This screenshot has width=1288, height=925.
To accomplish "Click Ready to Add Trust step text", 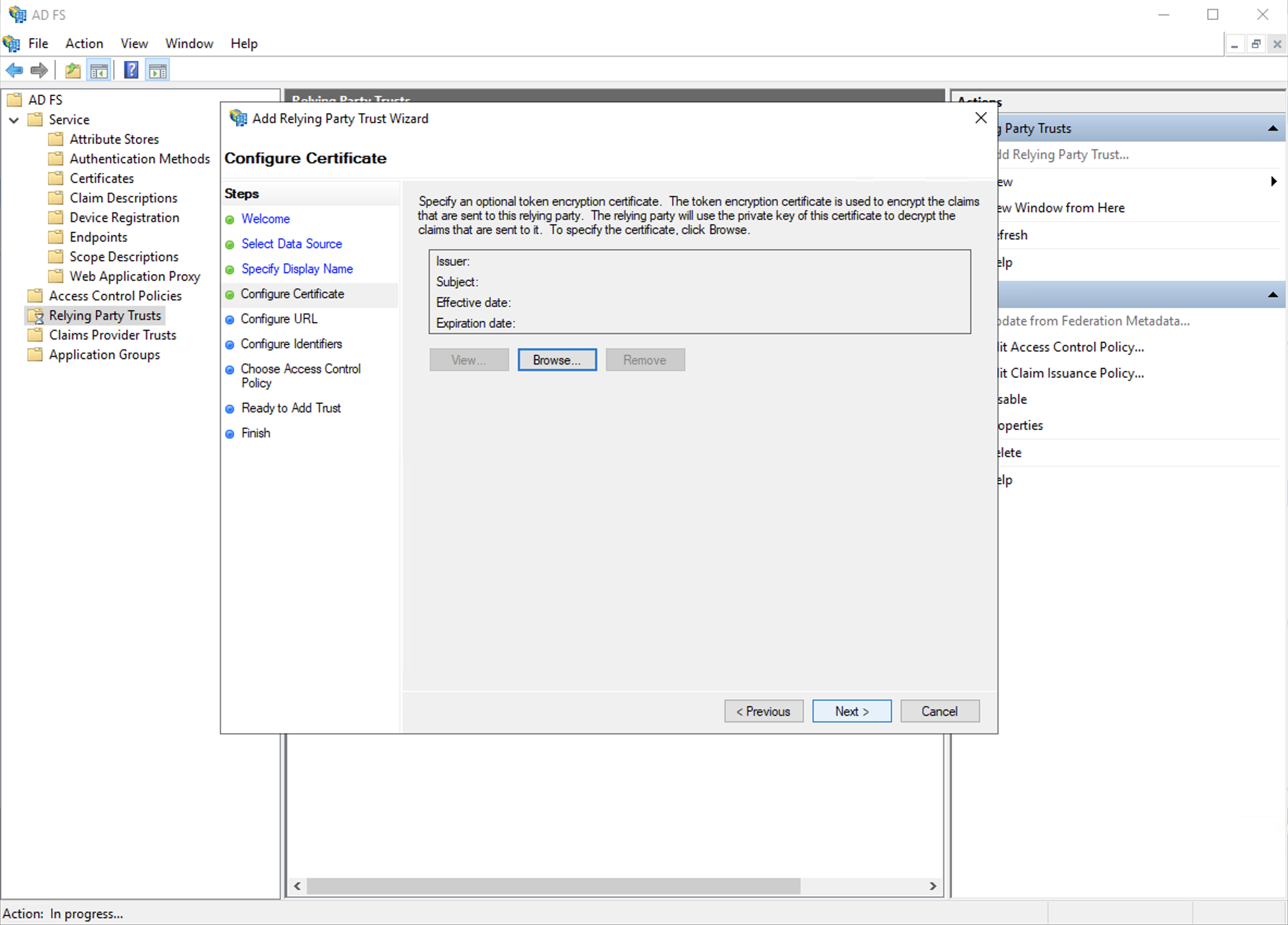I will pyautogui.click(x=291, y=408).
